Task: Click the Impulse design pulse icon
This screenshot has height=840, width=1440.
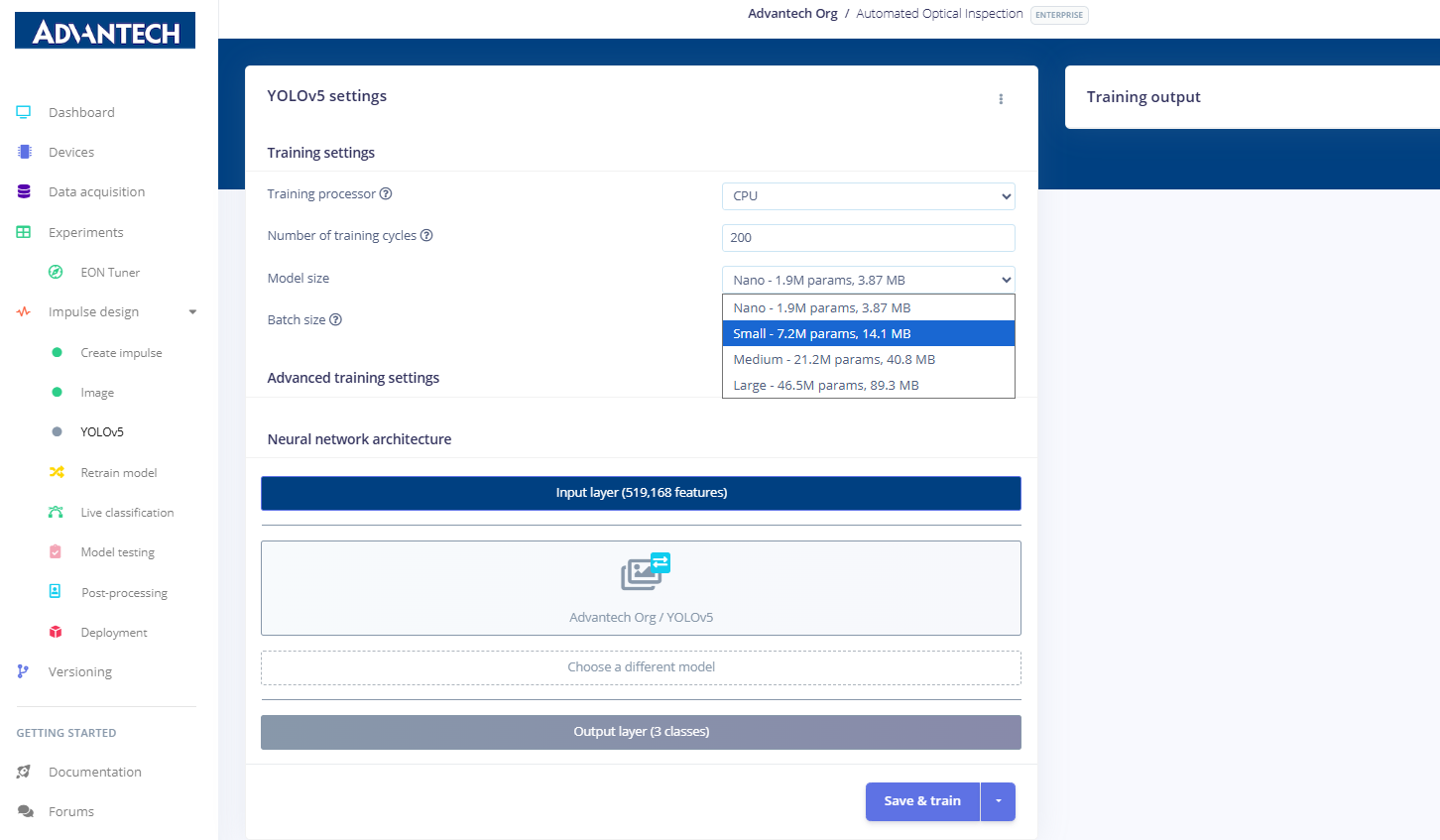Action: 24,311
